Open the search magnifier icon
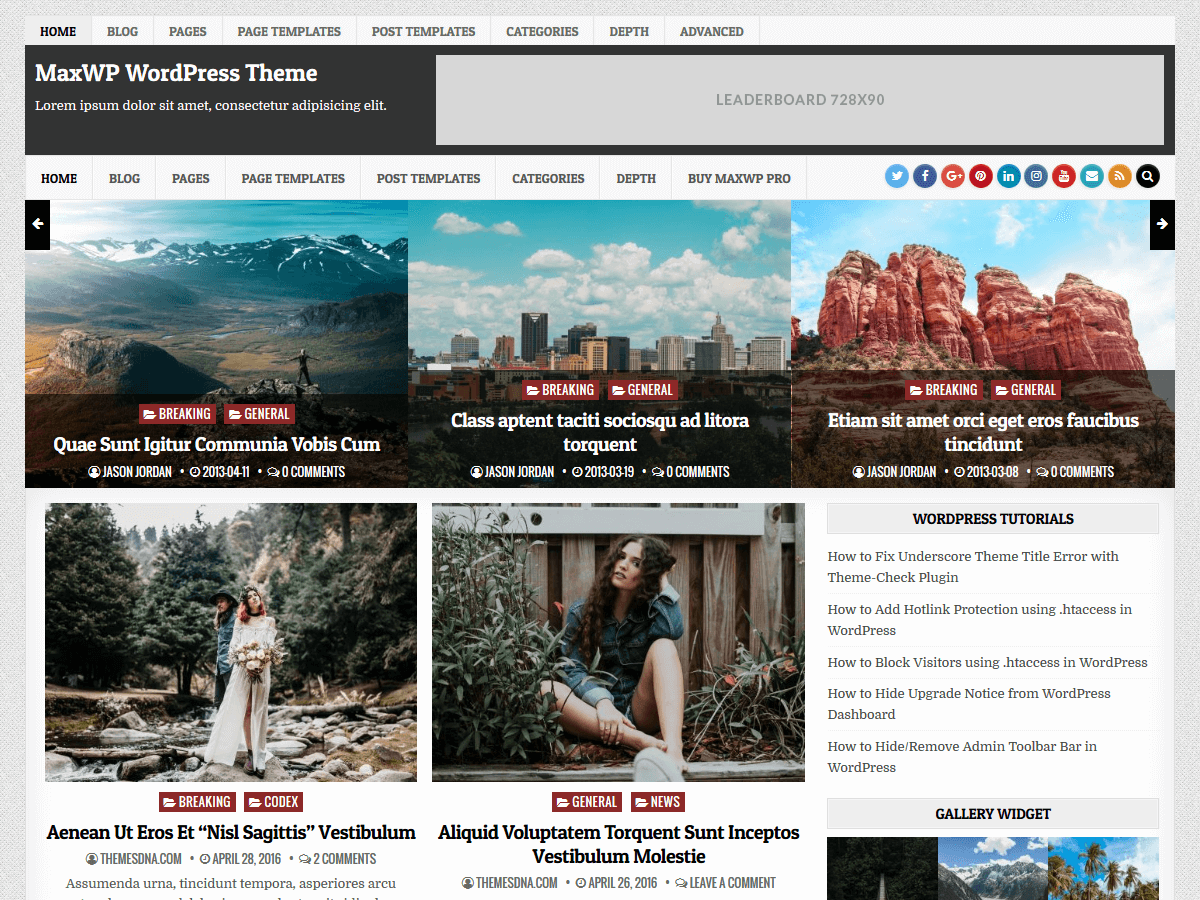 coord(1147,176)
